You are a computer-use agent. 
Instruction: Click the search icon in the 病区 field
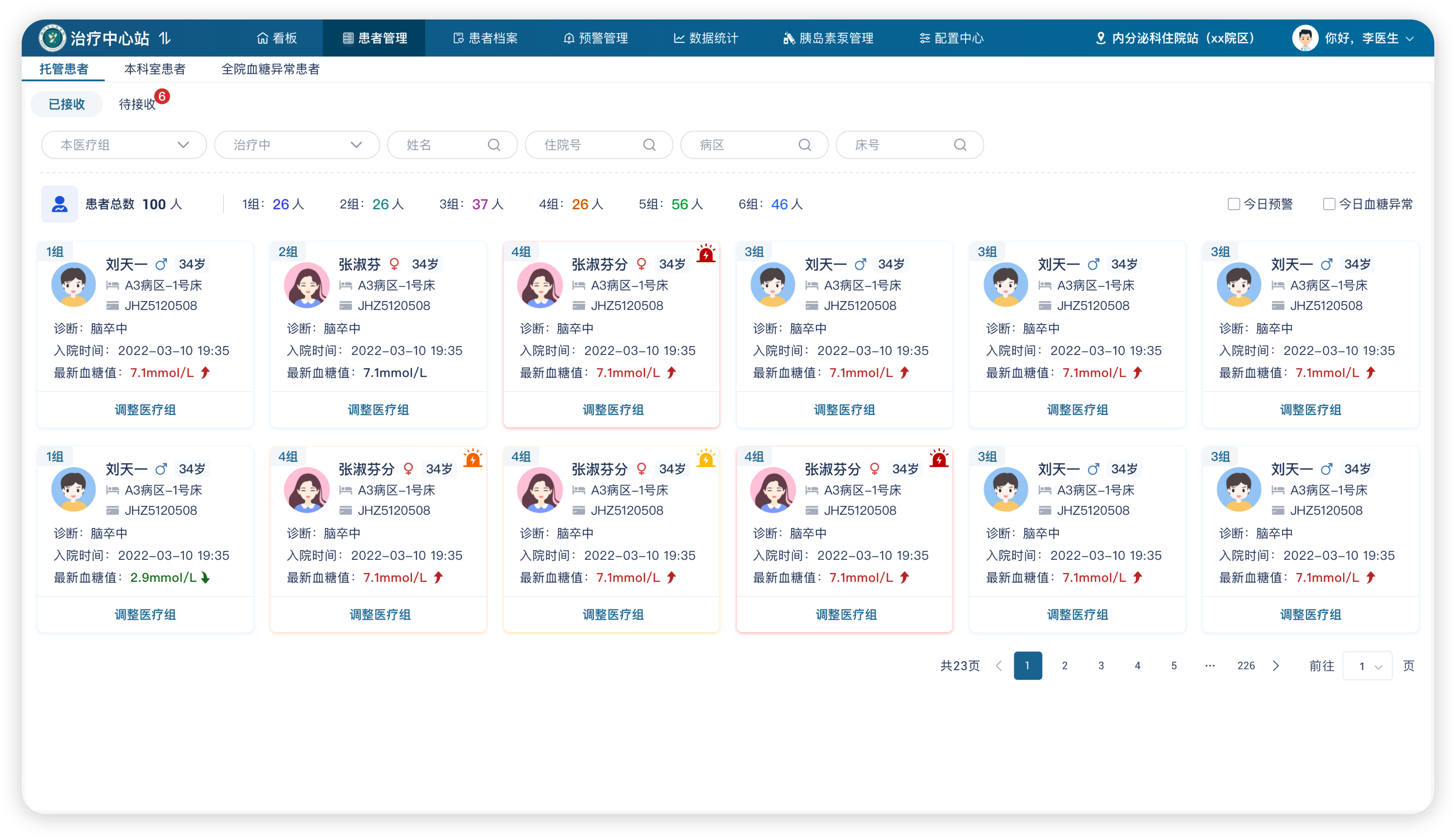[x=805, y=145]
